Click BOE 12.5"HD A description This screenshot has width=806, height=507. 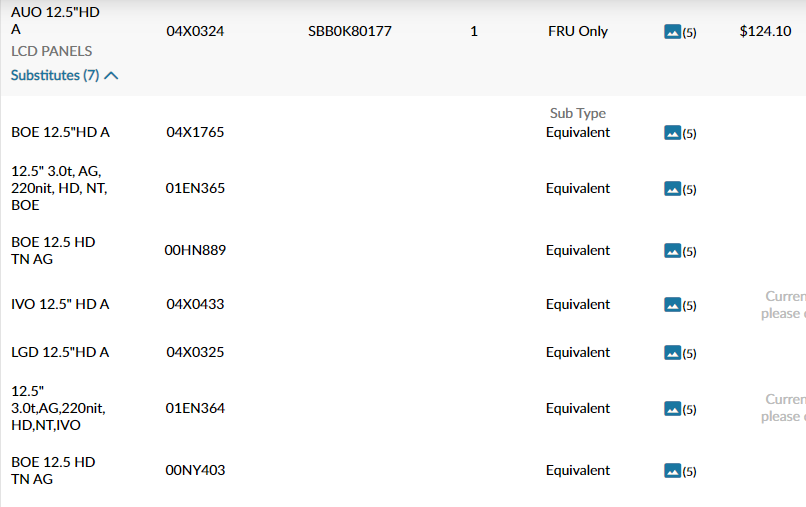60,132
